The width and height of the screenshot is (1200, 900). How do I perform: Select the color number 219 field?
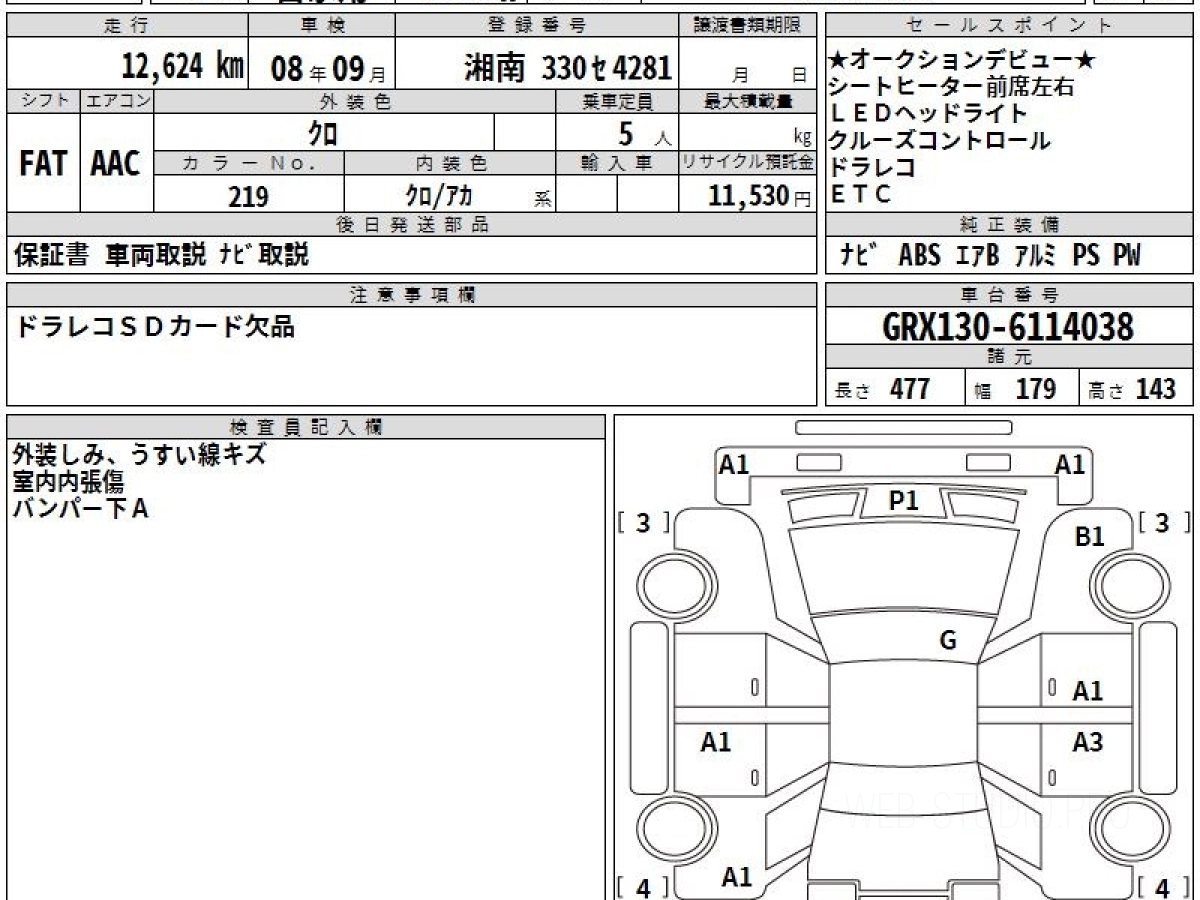coord(248,197)
